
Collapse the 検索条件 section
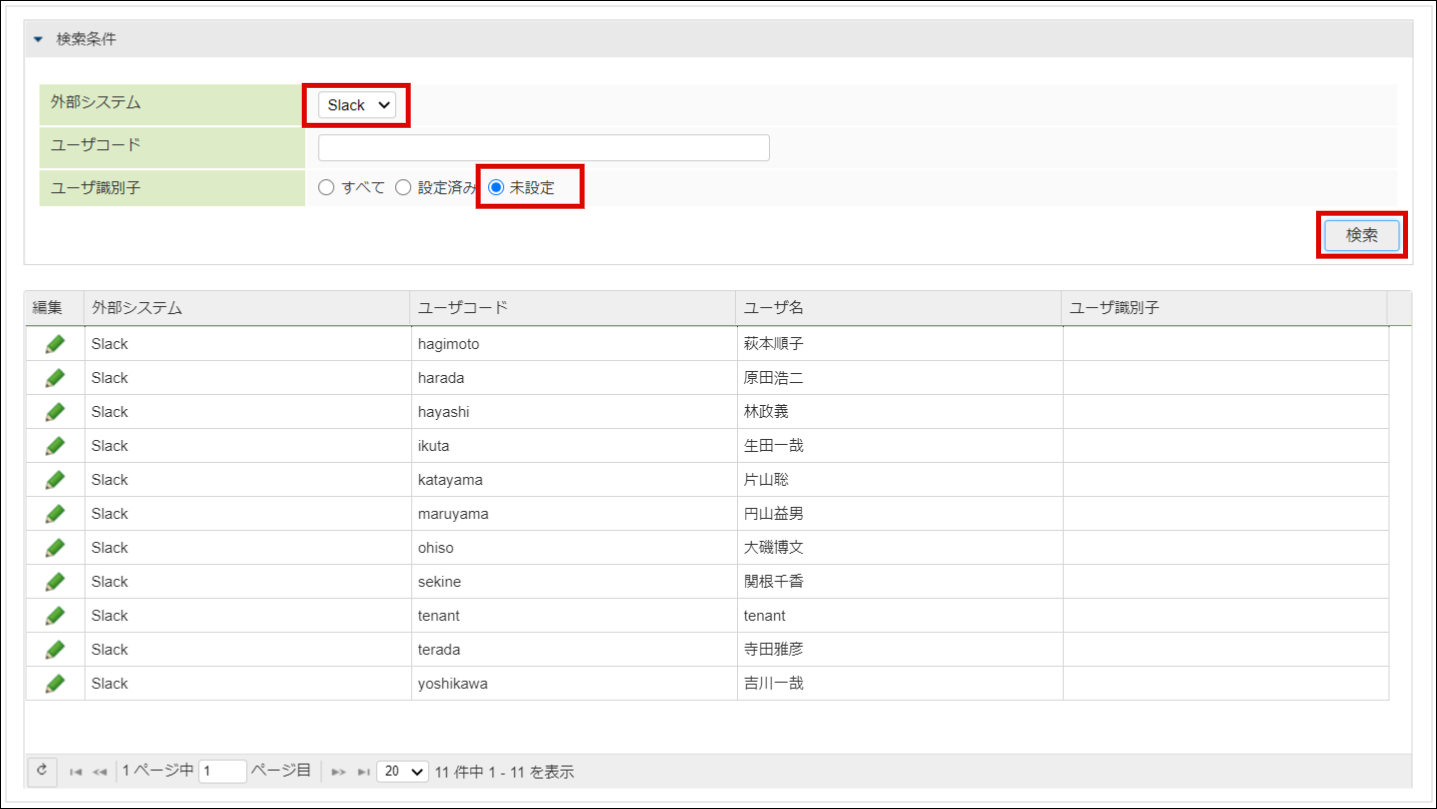click(39, 39)
